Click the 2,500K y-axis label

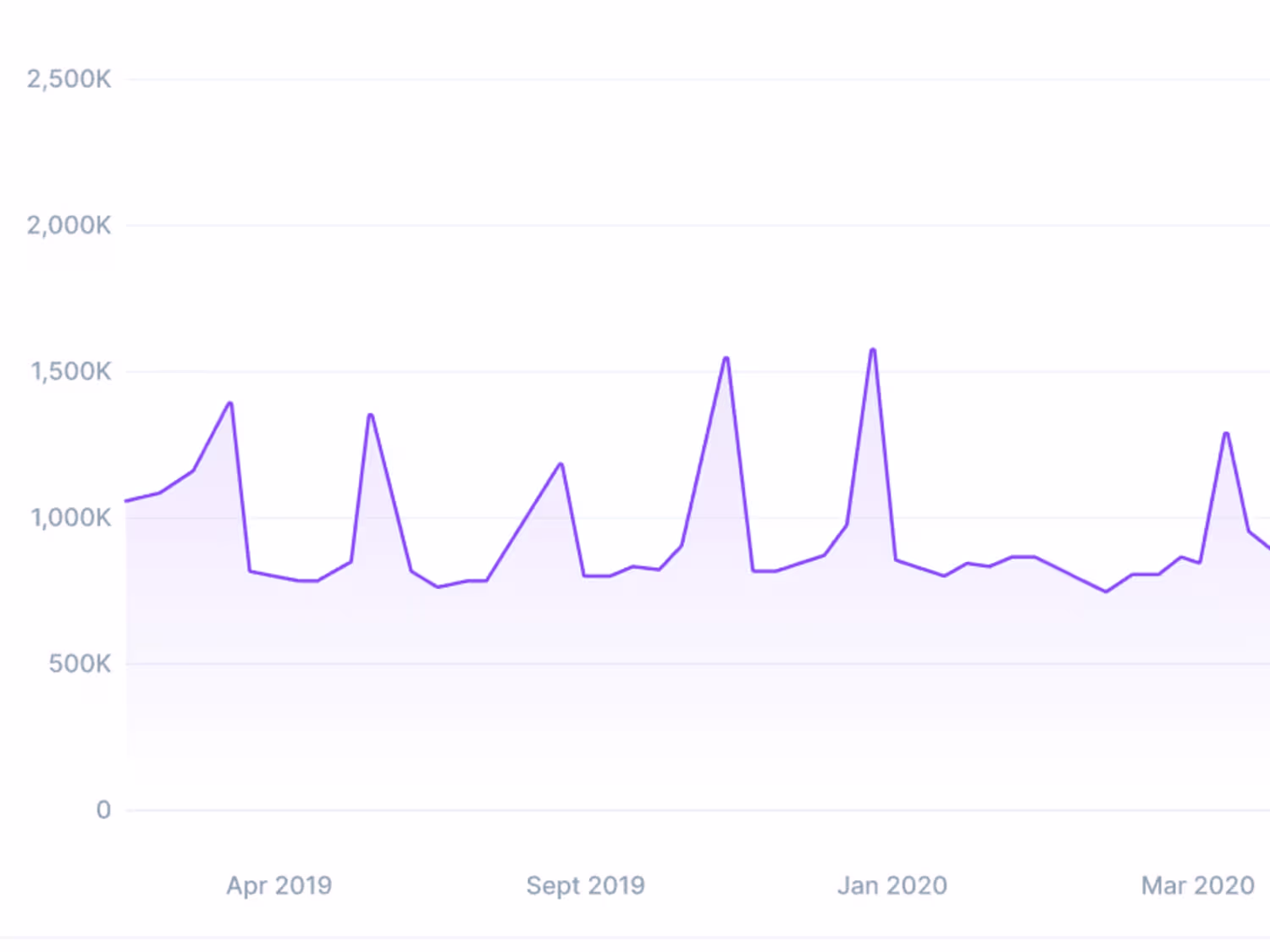point(69,80)
